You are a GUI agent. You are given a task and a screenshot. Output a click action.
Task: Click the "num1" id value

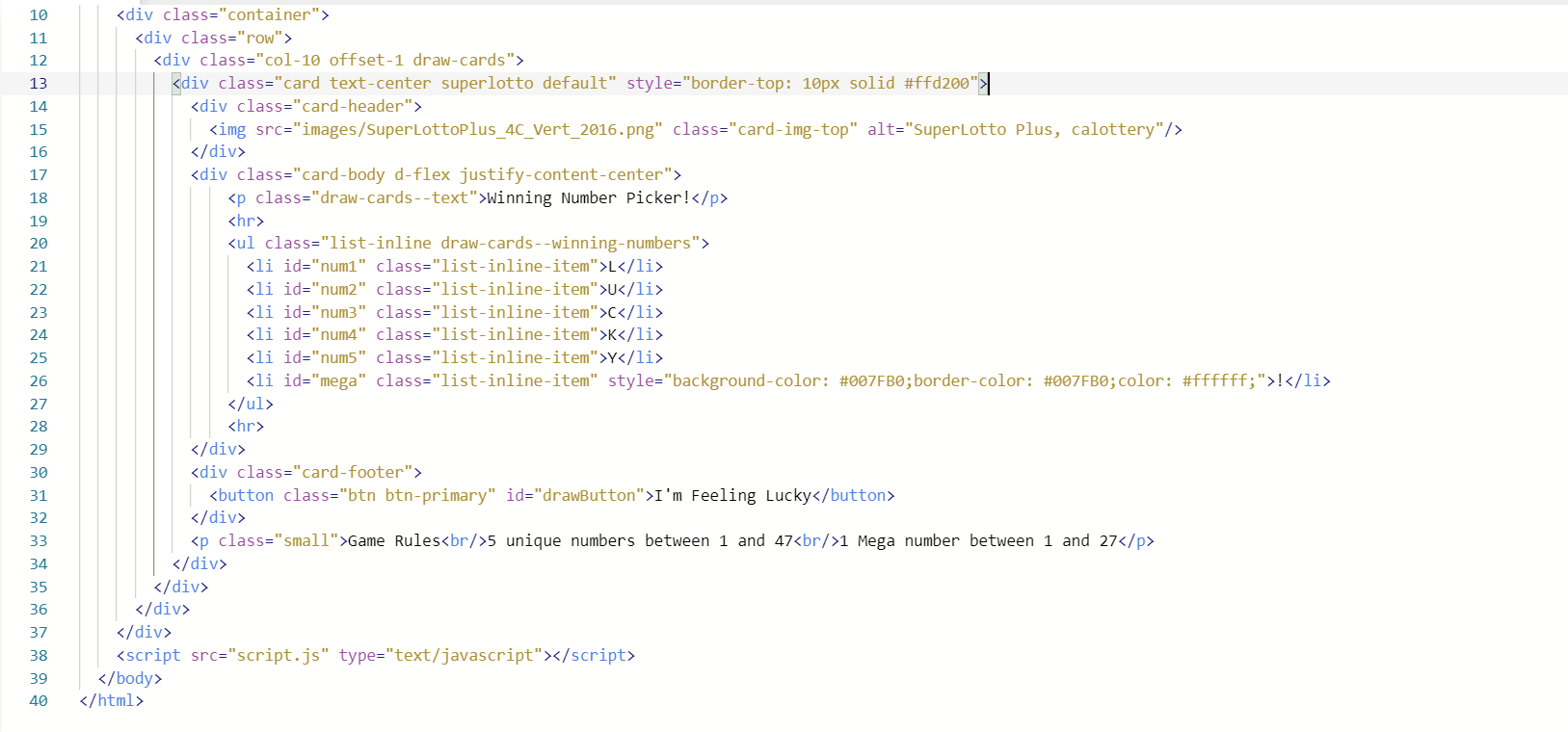338,266
